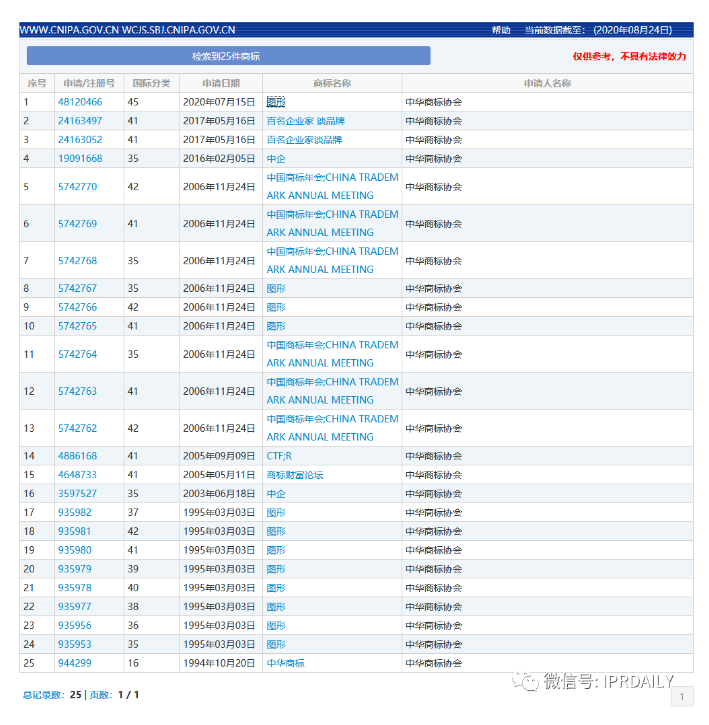Open registration number 5742762
Image resolution: width=709 pixels, height=725 pixels.
pos(78,429)
